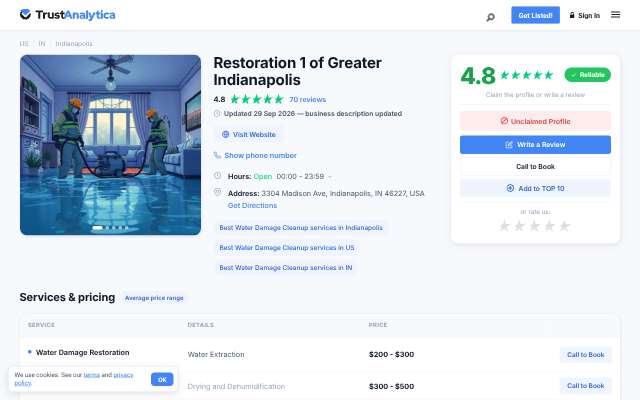Select the first image carousel indicator
The height and width of the screenshot is (400, 640).
pos(98,228)
